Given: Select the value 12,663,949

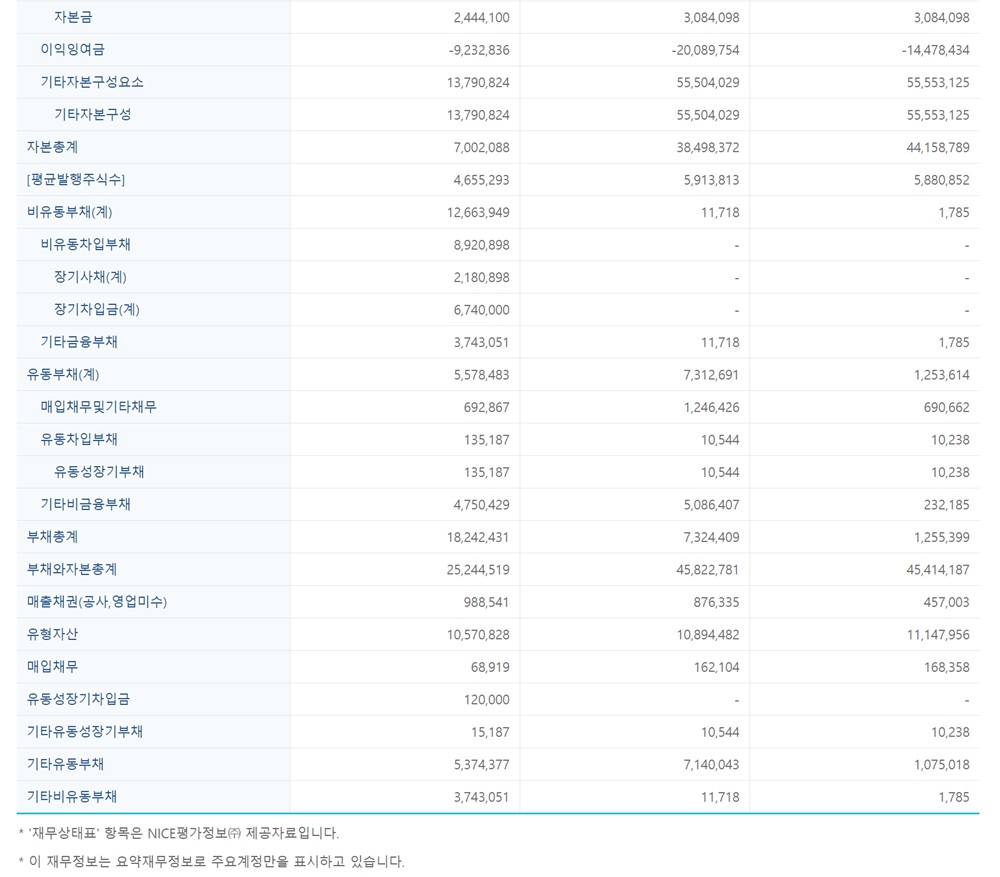Looking at the screenshot, I should click(478, 213).
